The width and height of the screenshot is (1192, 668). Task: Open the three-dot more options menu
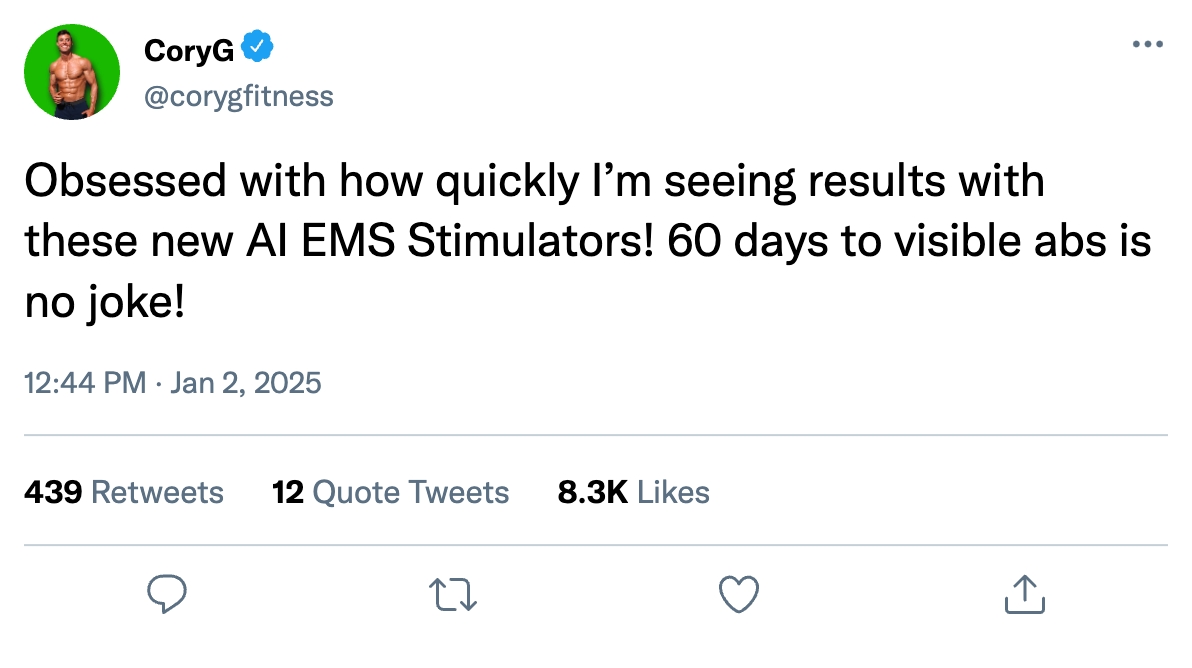click(x=1147, y=44)
